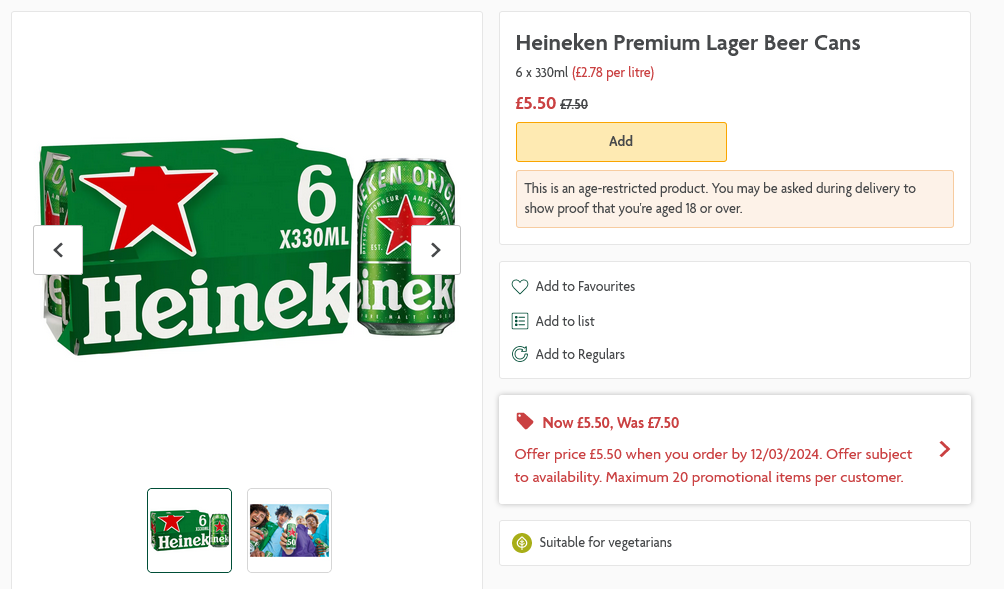Click the Now £5.50, Was £7.50 offer text
The height and width of the screenshot is (589, 1004).
pos(610,422)
